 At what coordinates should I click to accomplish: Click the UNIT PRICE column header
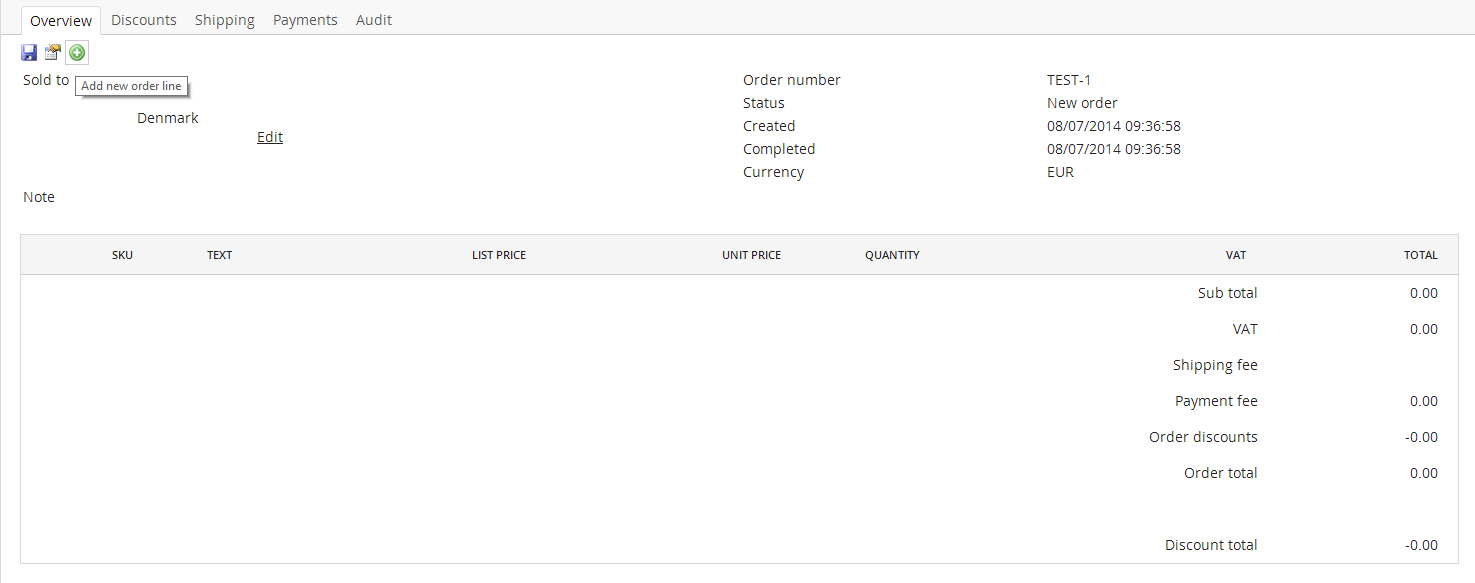pos(751,255)
